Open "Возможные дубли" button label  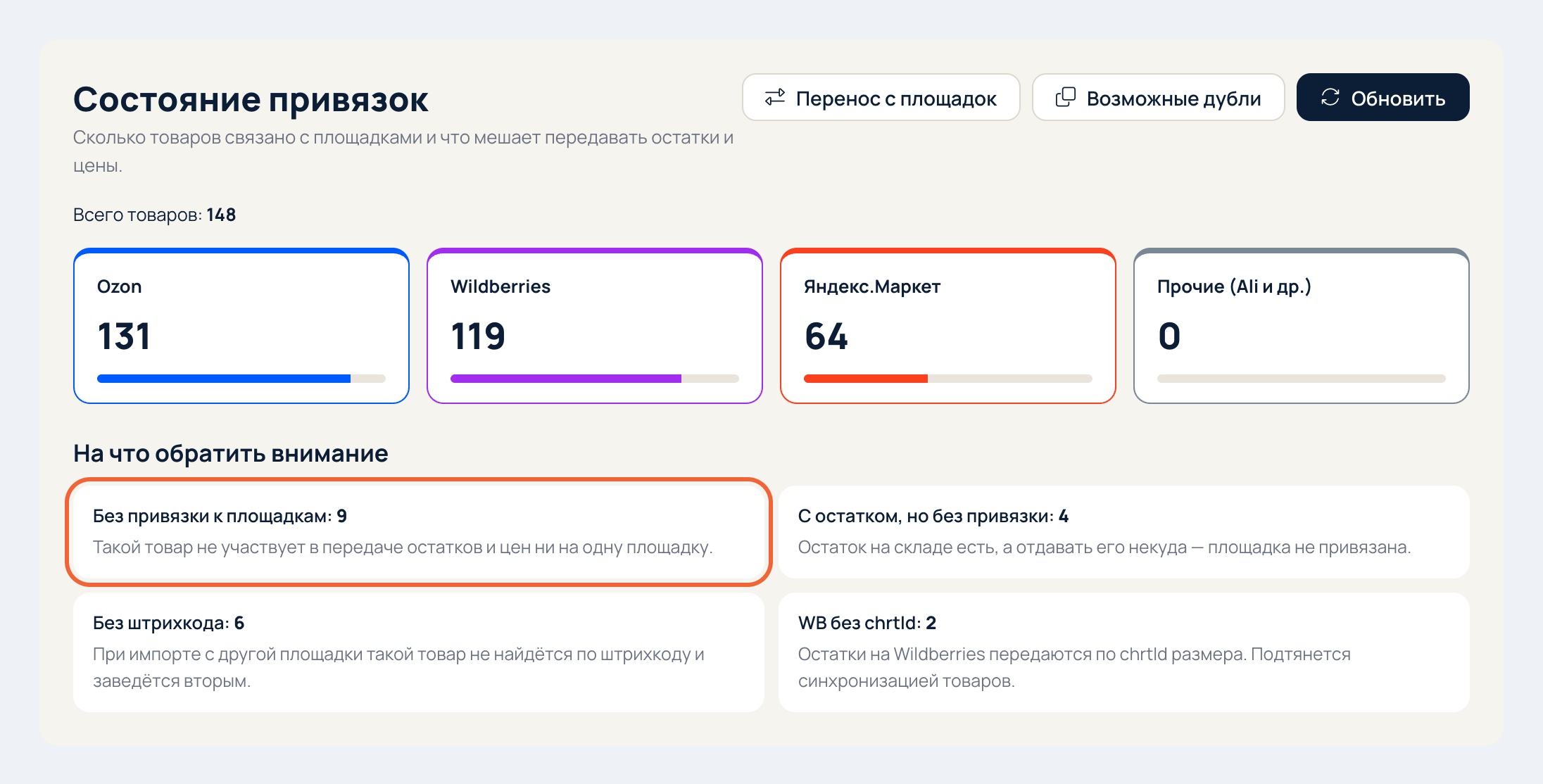(x=1173, y=99)
